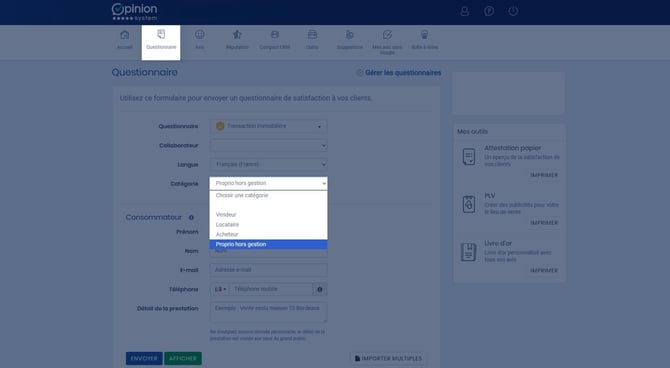Click the power logout icon
670x368 pixels.
(513, 12)
